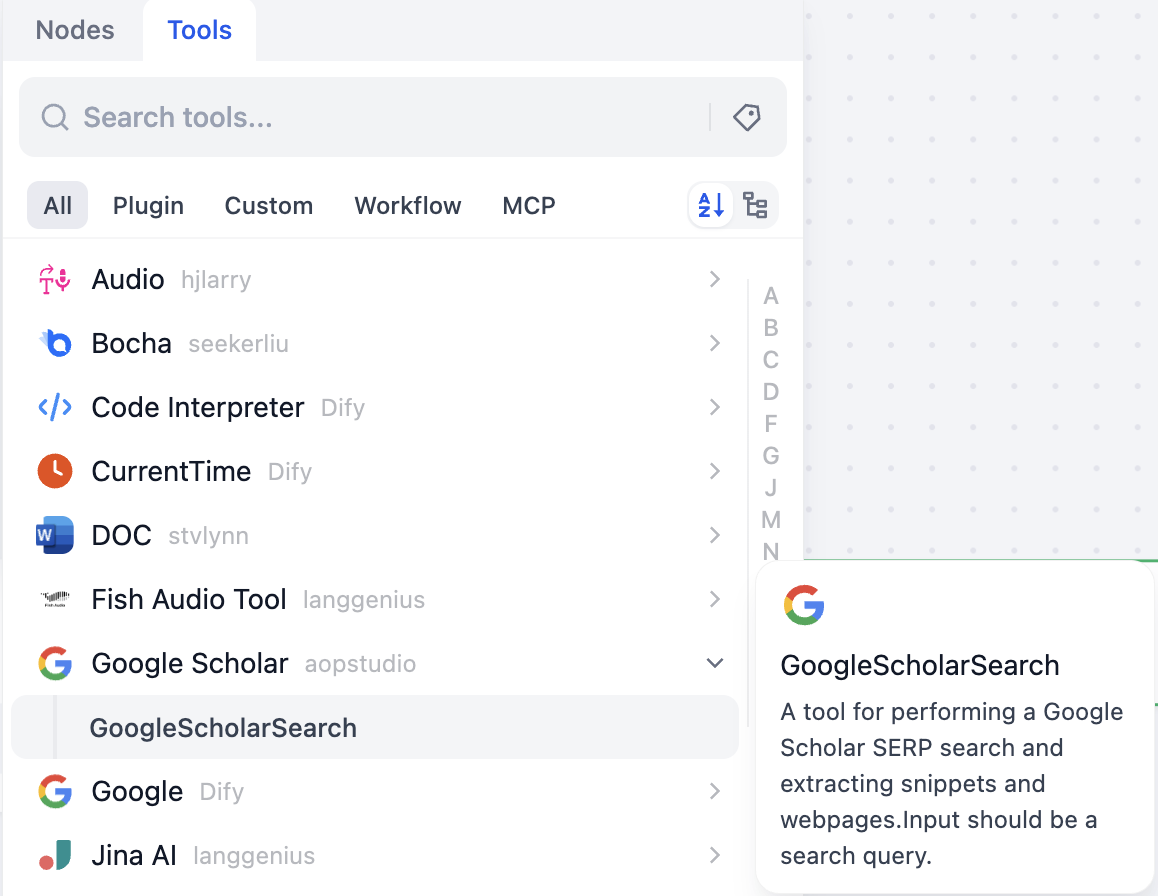Select the All filter
1158x896 pixels.
point(58,206)
